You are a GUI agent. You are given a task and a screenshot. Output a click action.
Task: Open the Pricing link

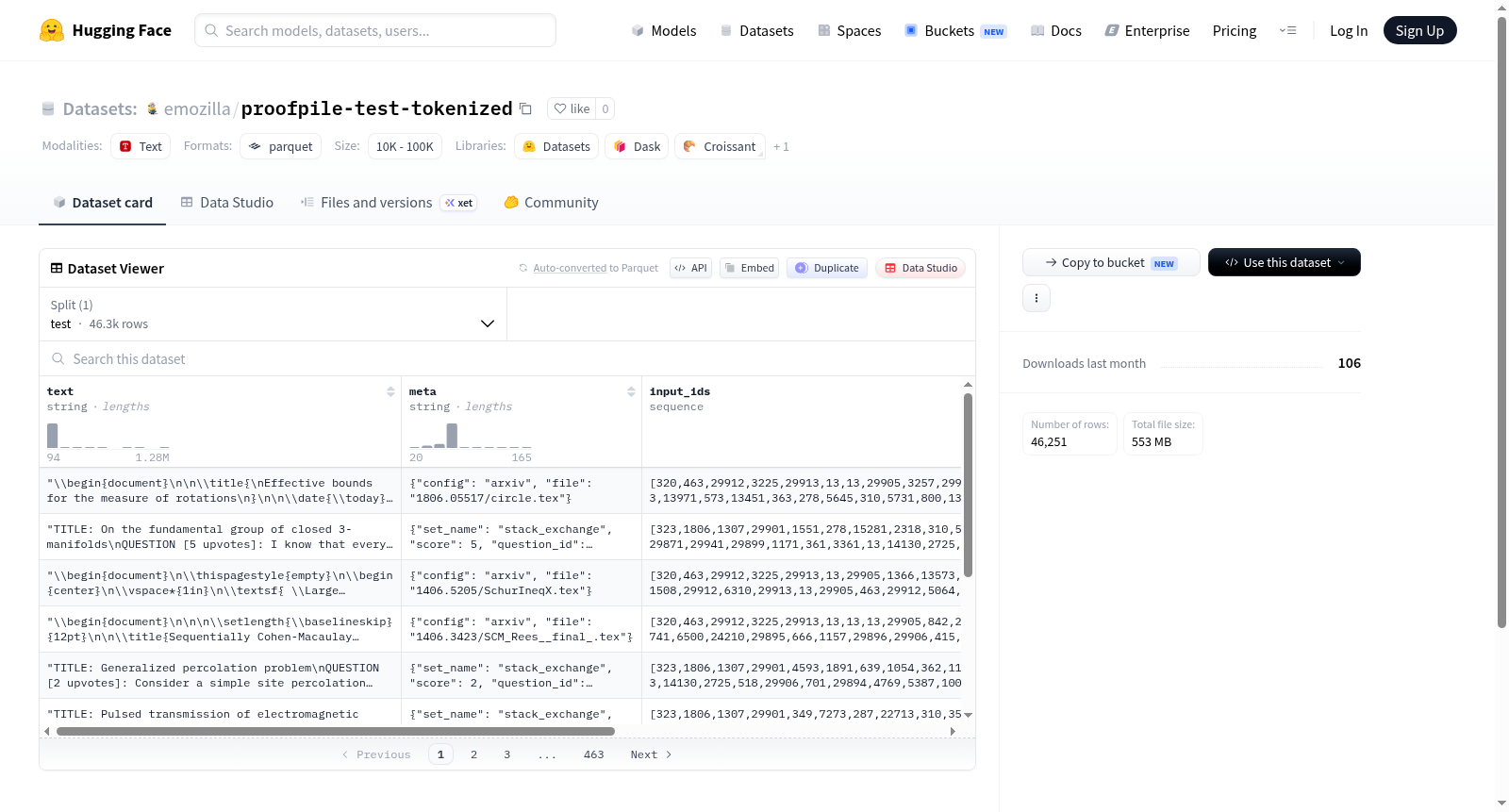tap(1235, 30)
